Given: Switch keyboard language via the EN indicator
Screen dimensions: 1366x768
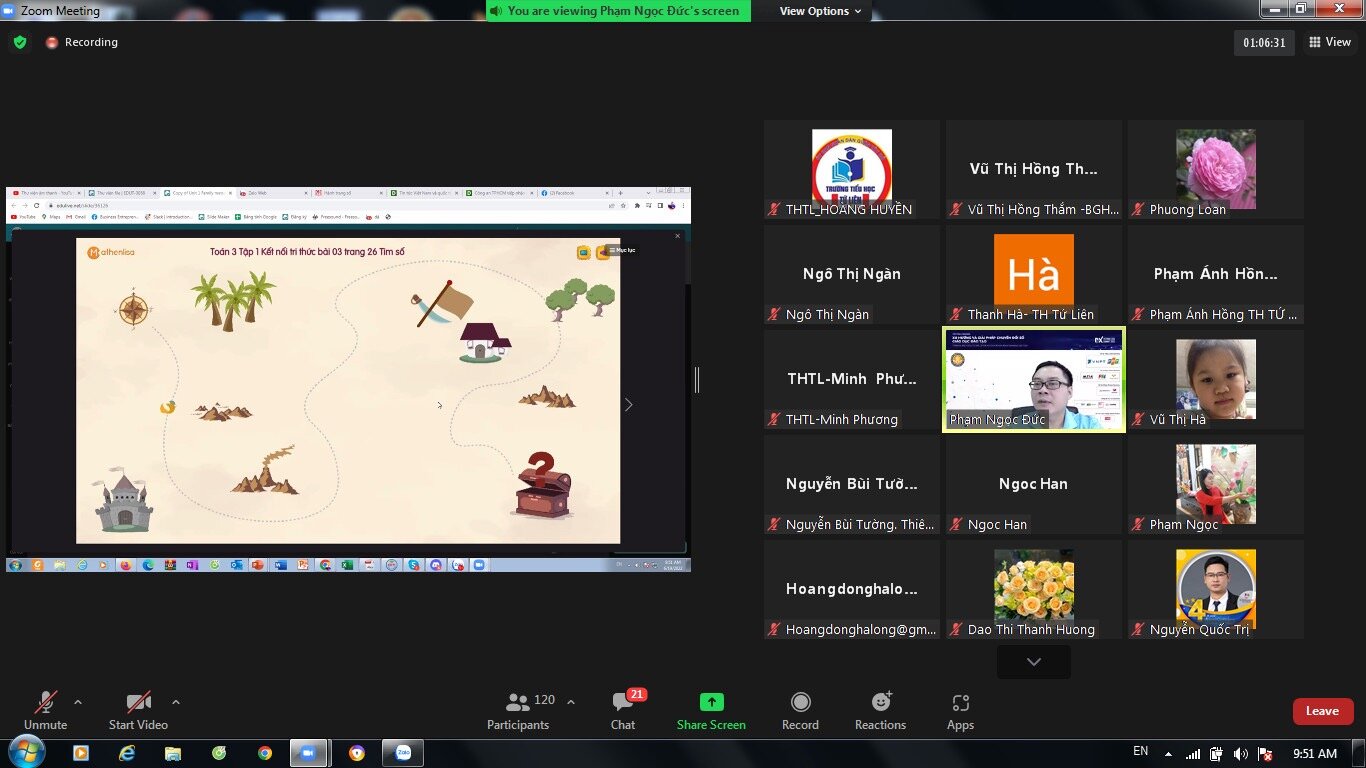Looking at the screenshot, I should coord(1140,751).
